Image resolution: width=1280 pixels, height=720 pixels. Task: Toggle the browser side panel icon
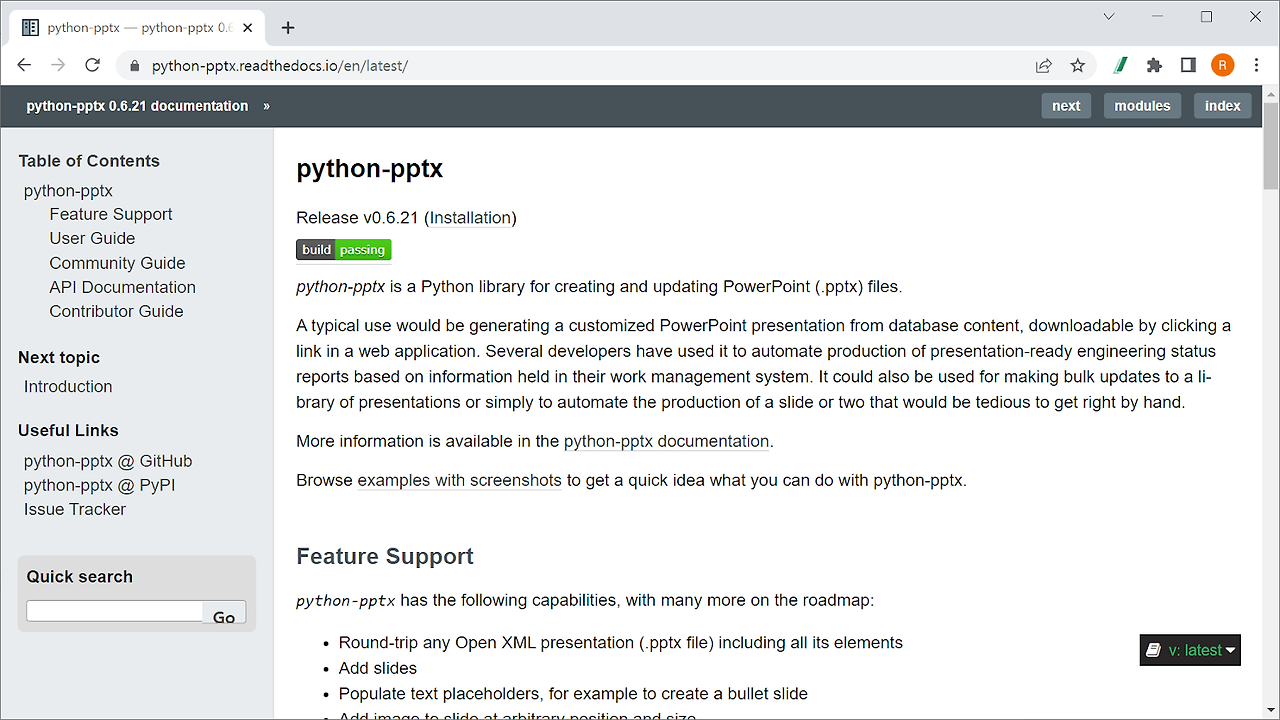tap(1188, 65)
